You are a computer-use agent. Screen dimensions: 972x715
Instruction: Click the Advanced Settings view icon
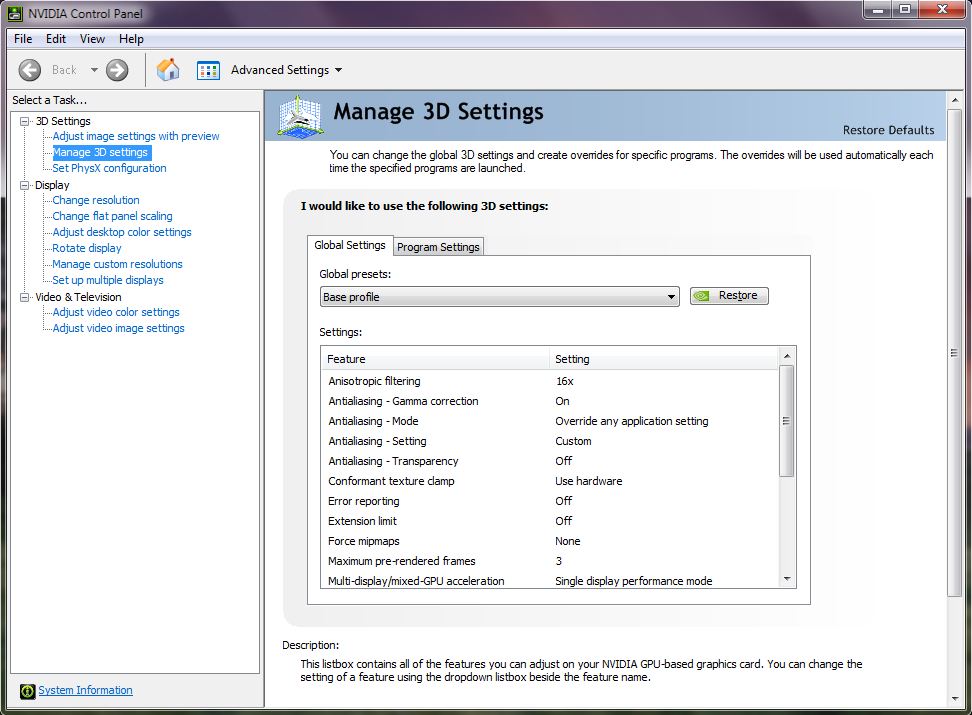point(208,70)
